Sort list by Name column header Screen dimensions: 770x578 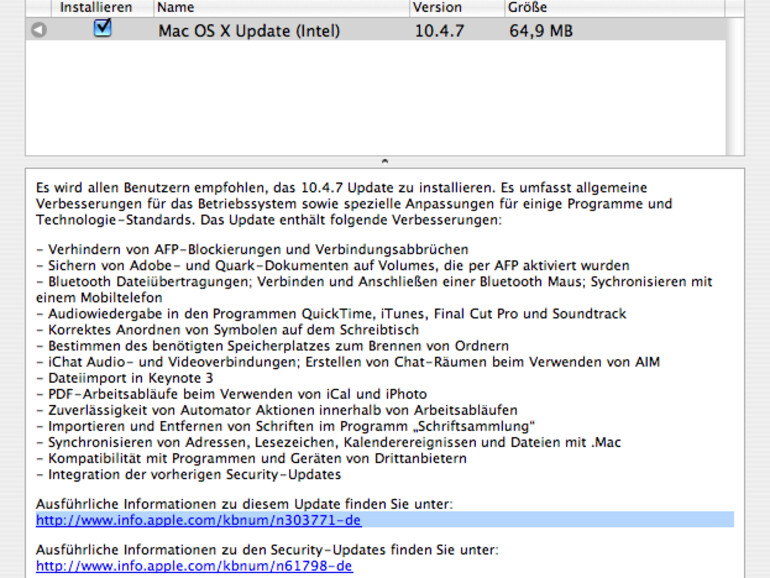click(x=278, y=8)
